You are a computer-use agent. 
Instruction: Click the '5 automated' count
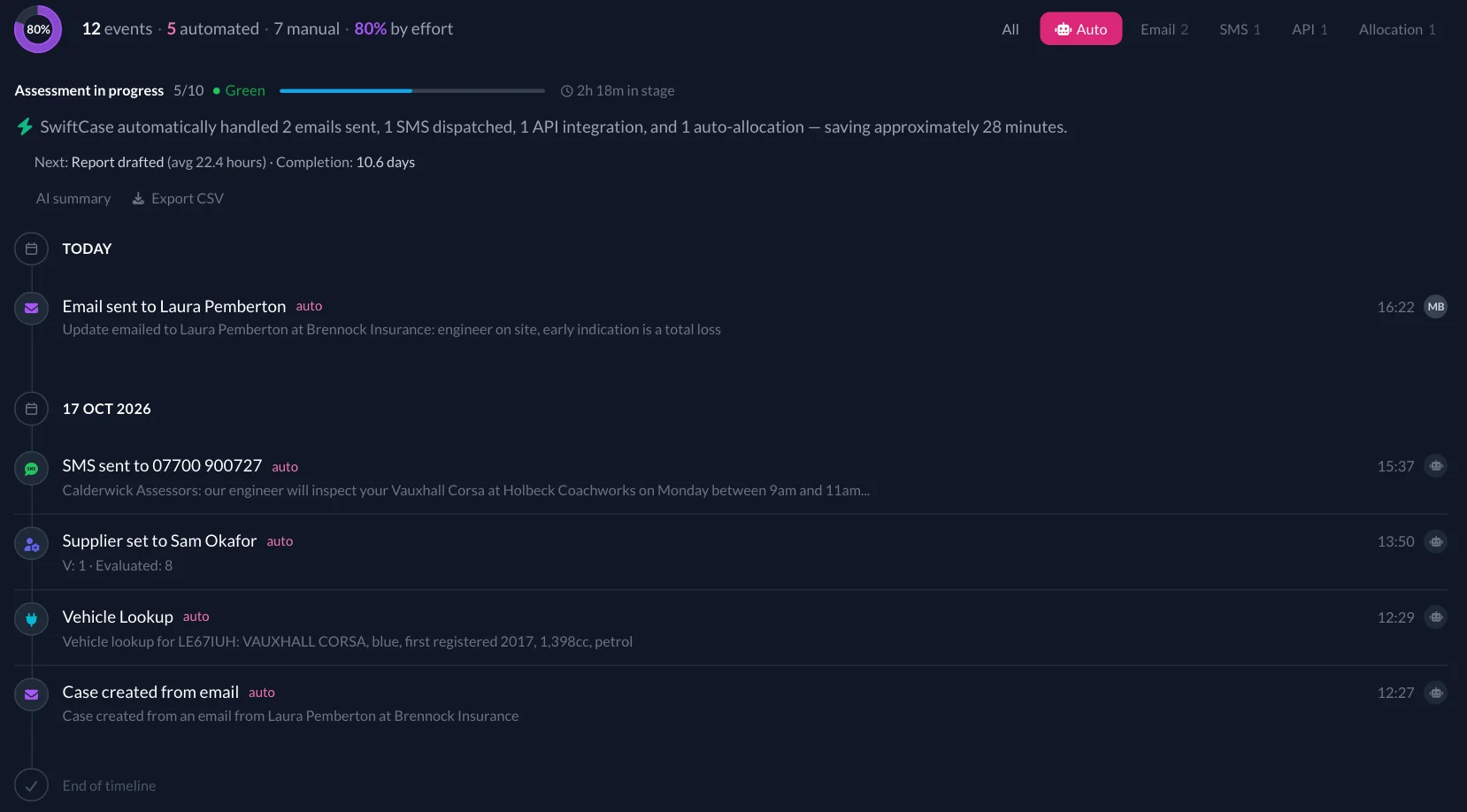coord(213,28)
